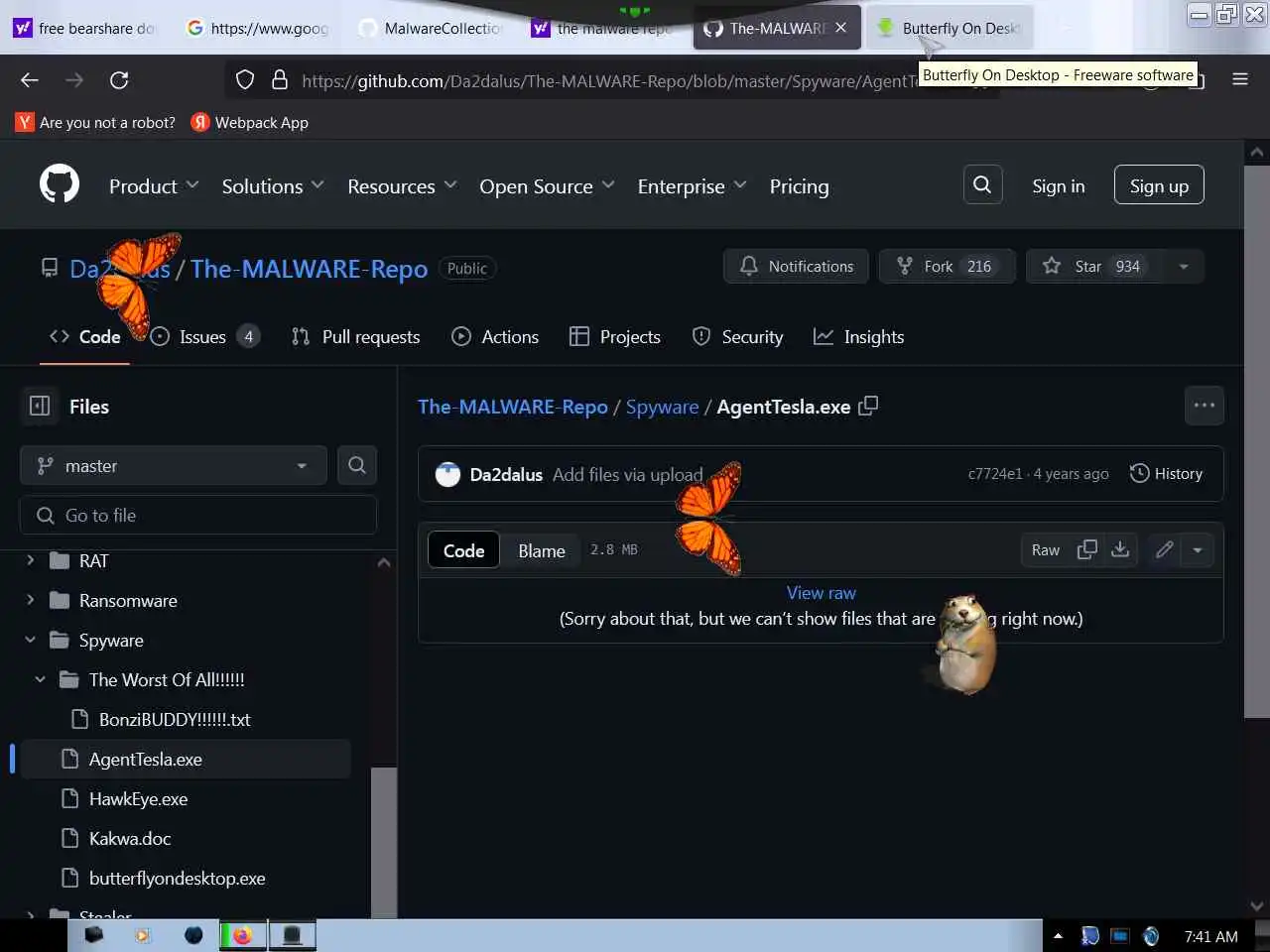Click the first dark cube taskbar icon
Screen dimensions: 1270x952
tap(94, 935)
